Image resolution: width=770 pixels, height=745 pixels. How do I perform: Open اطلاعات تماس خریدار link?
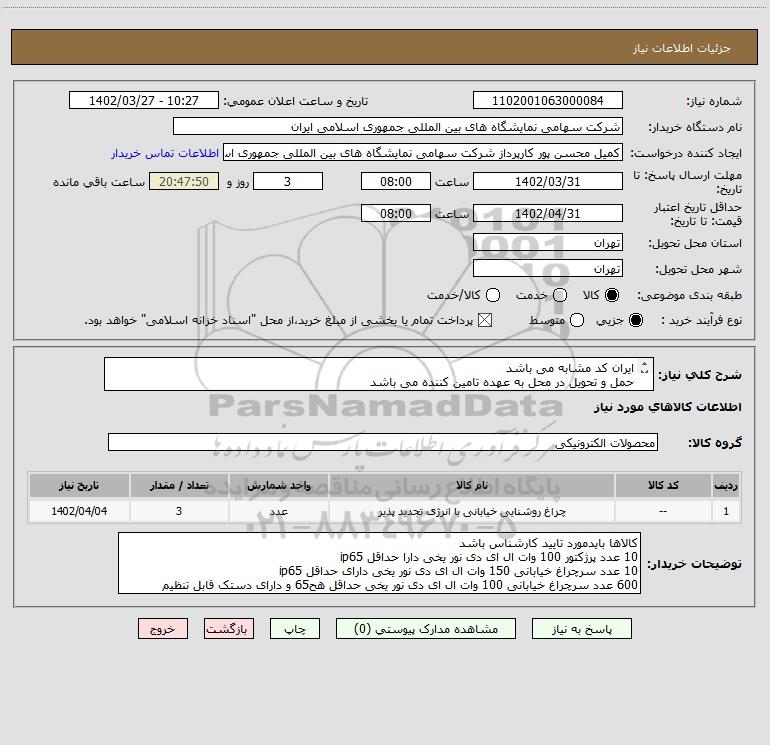(x=165, y=153)
